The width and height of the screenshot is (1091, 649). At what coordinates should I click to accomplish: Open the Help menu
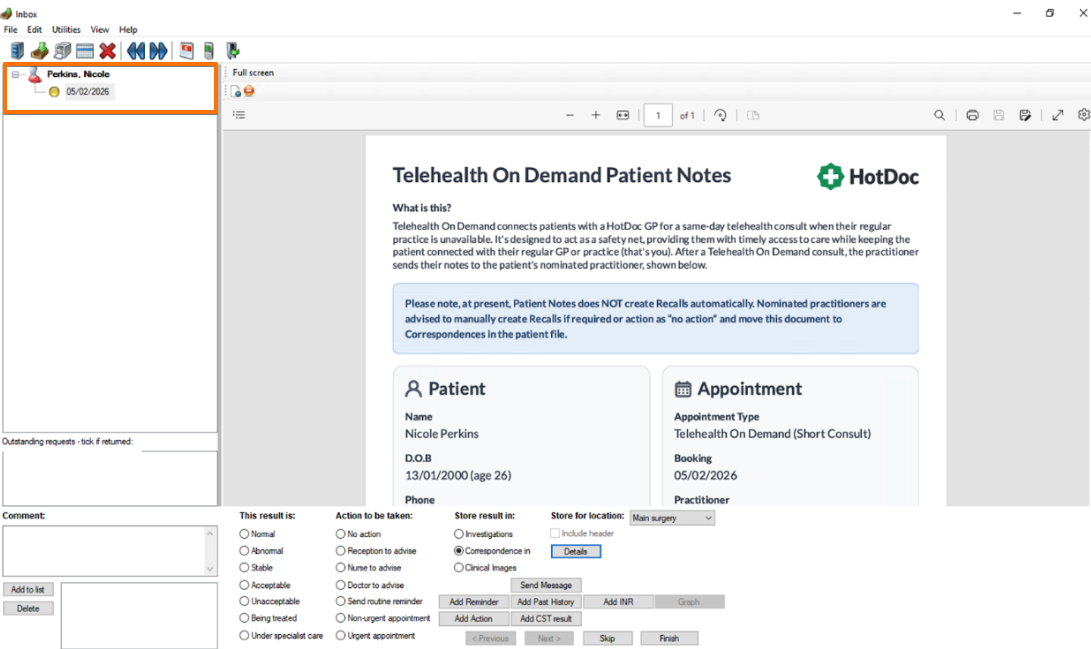pos(128,30)
